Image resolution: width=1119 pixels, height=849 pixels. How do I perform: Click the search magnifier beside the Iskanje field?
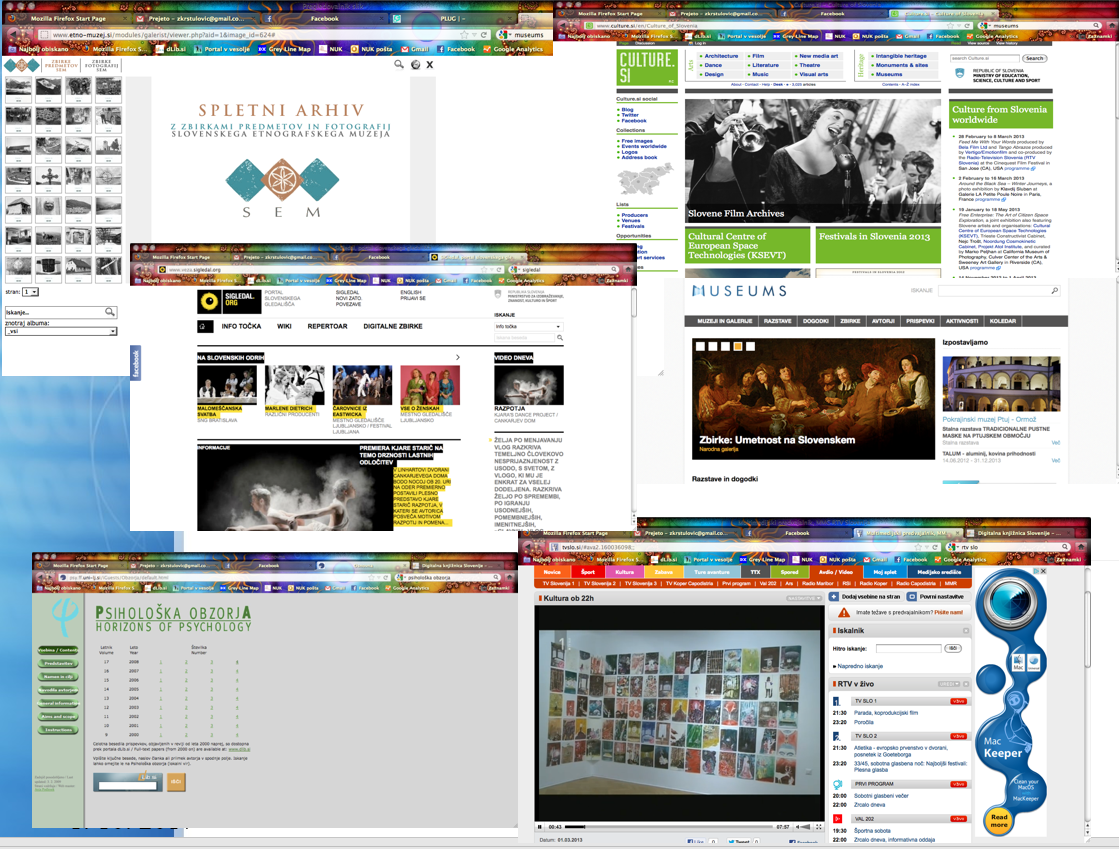(x=110, y=312)
